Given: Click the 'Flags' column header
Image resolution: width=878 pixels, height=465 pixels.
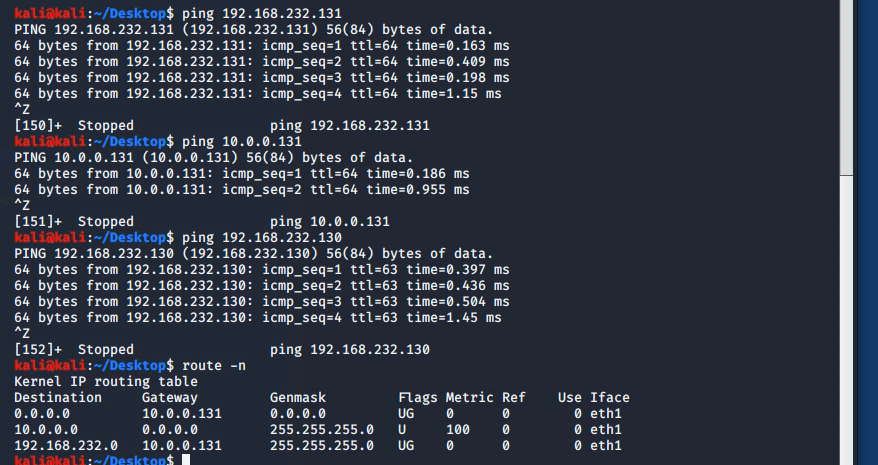Looking at the screenshot, I should pyautogui.click(x=418, y=397).
